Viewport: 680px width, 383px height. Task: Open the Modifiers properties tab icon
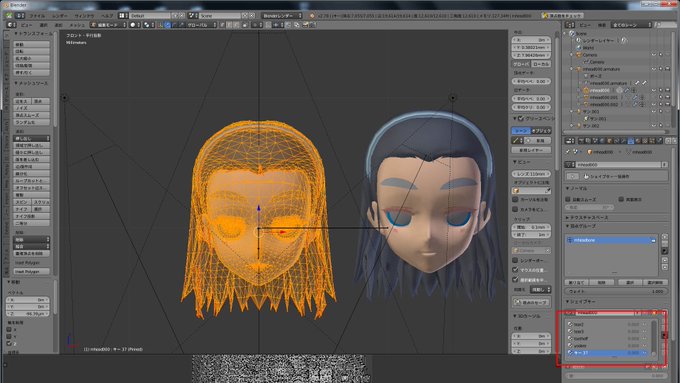pos(623,141)
